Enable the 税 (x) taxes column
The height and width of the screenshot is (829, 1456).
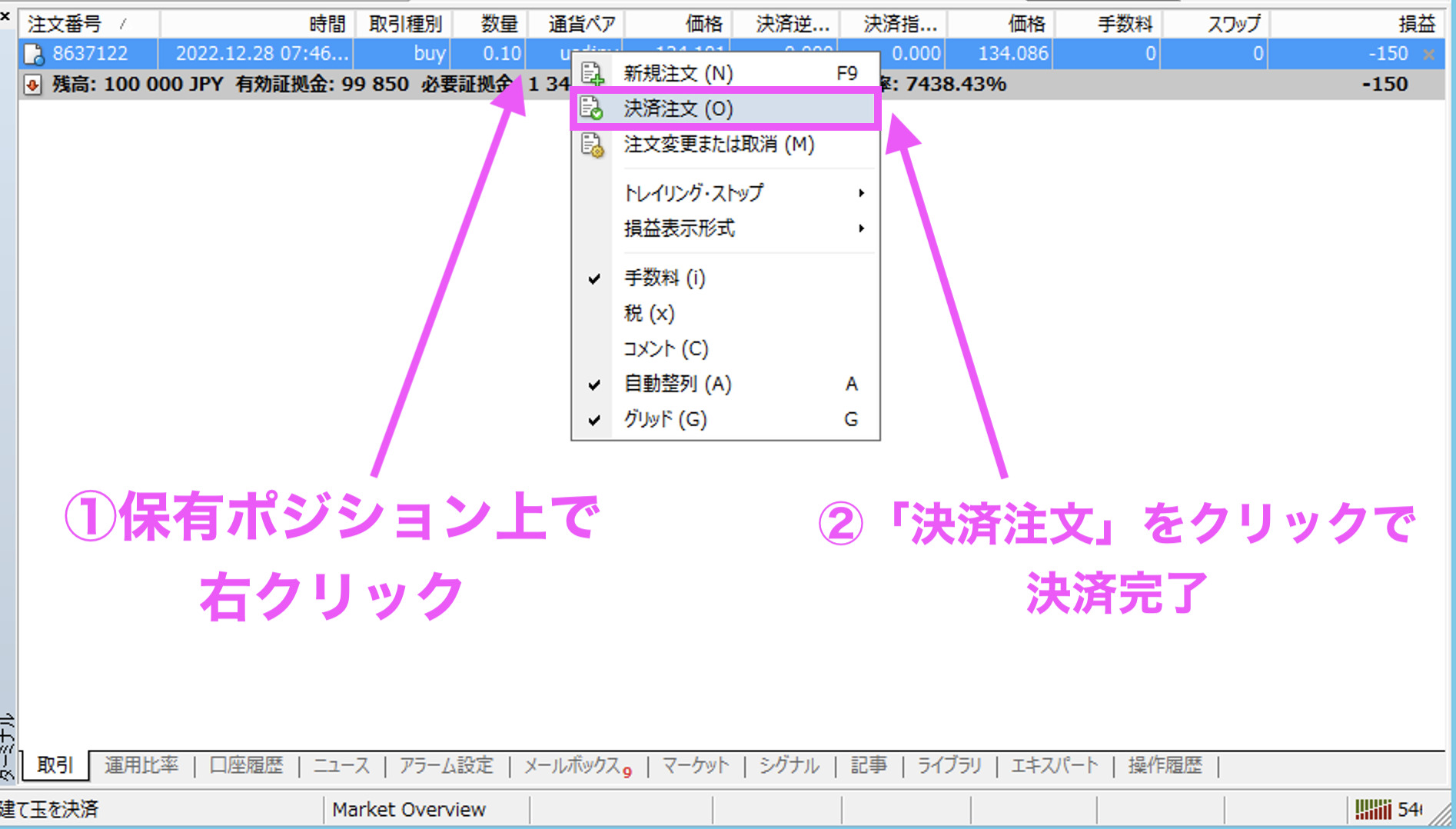pyautogui.click(x=649, y=313)
